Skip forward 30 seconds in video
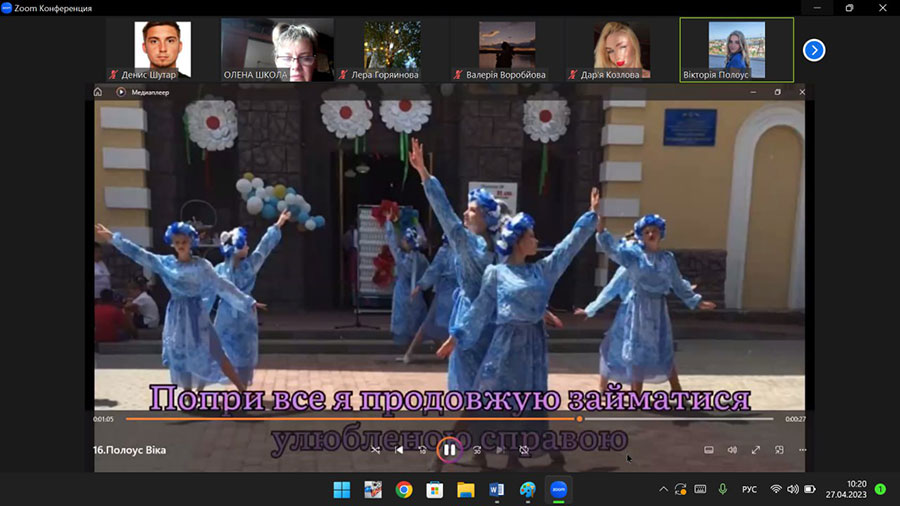The height and width of the screenshot is (506, 900). [x=477, y=450]
